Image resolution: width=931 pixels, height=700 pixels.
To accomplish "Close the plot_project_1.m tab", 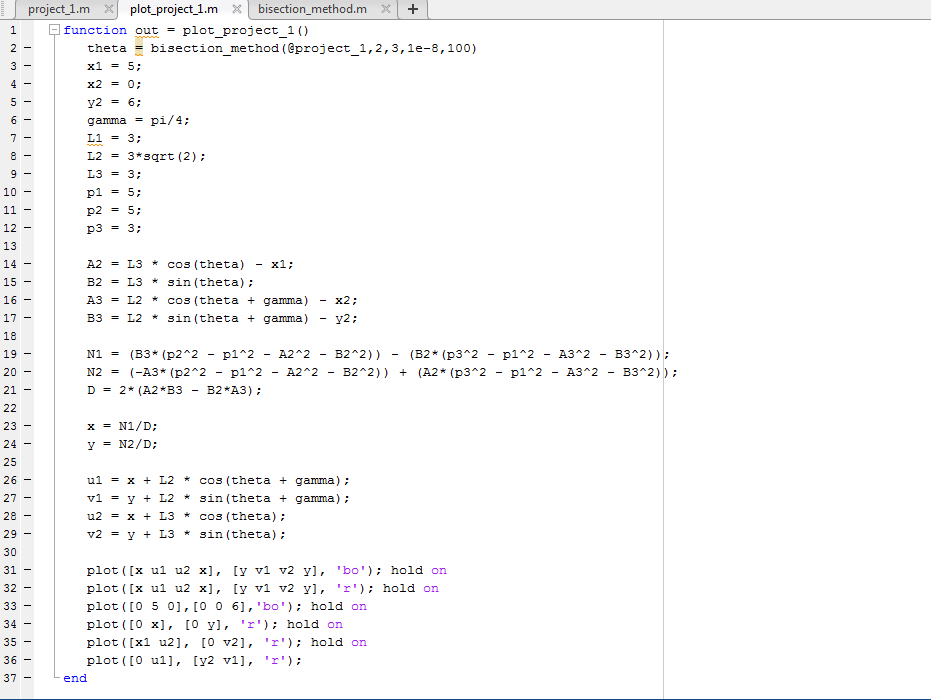I will [x=236, y=9].
